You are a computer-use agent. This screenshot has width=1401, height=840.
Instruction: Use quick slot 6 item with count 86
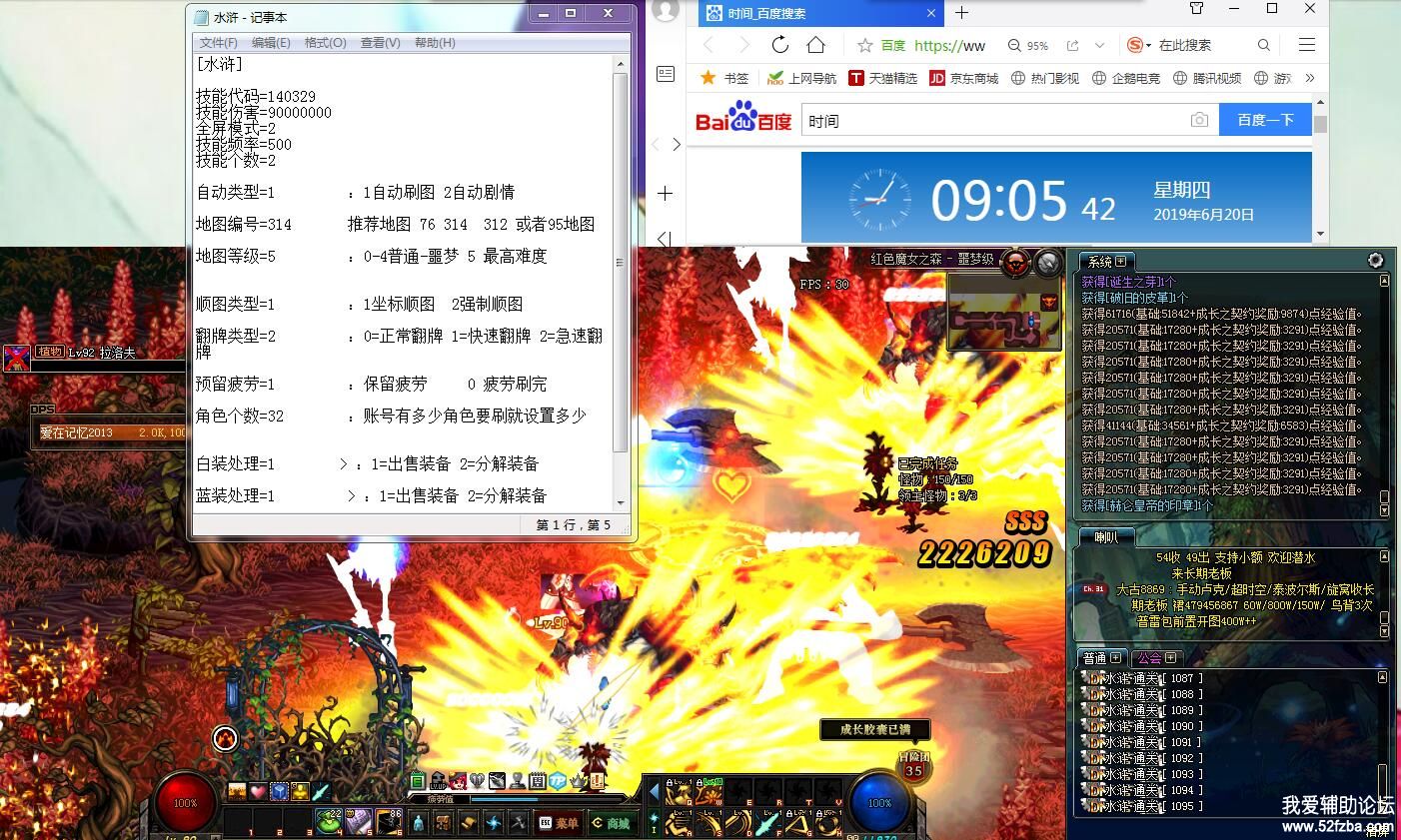pyautogui.click(x=390, y=822)
